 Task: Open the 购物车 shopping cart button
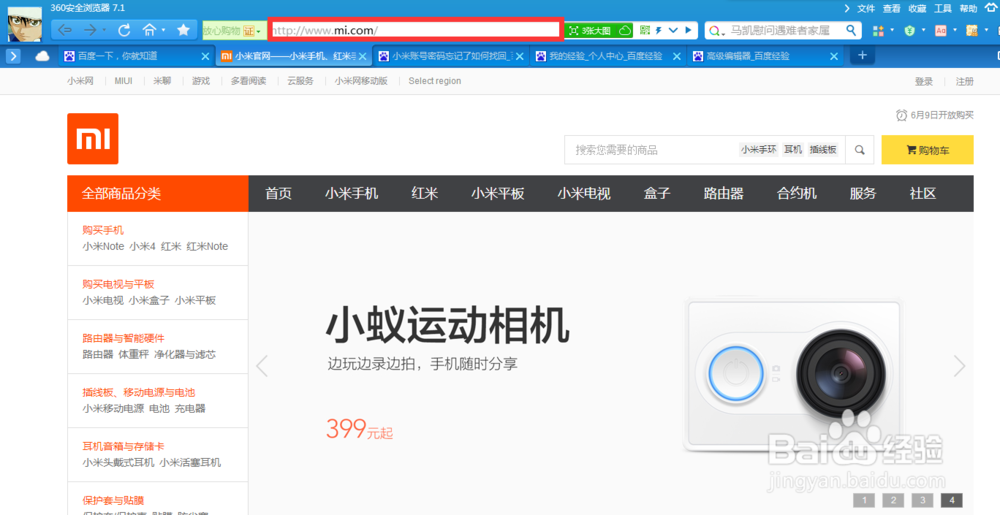(x=927, y=150)
